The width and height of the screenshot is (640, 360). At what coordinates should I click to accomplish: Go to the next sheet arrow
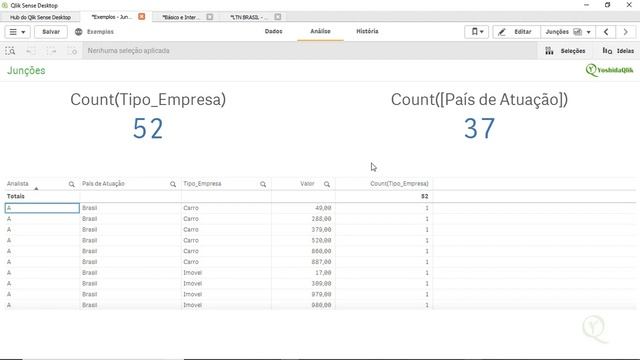coord(625,32)
